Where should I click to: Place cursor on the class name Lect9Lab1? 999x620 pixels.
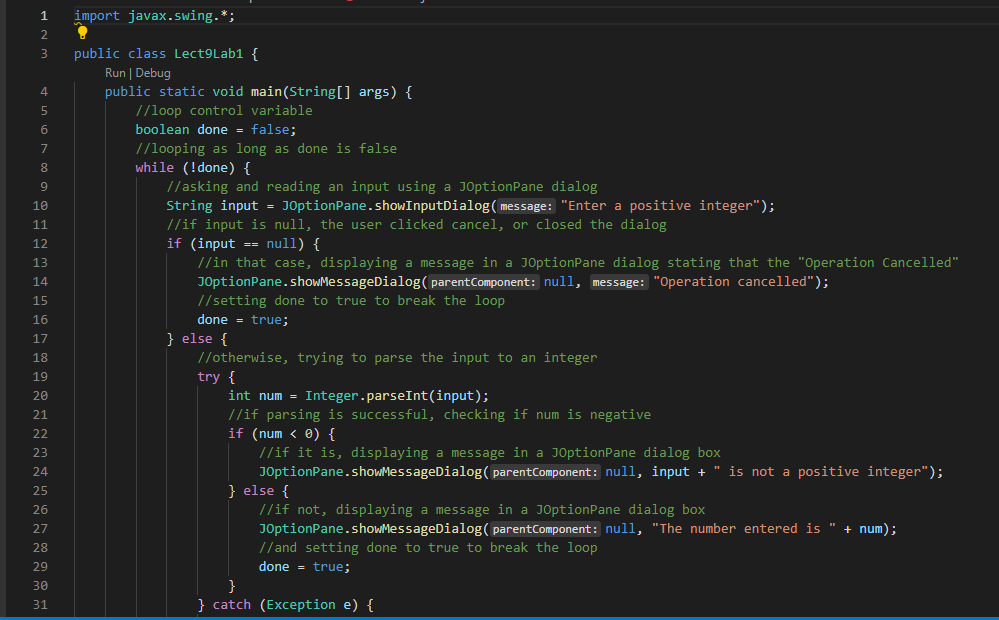click(x=208, y=53)
